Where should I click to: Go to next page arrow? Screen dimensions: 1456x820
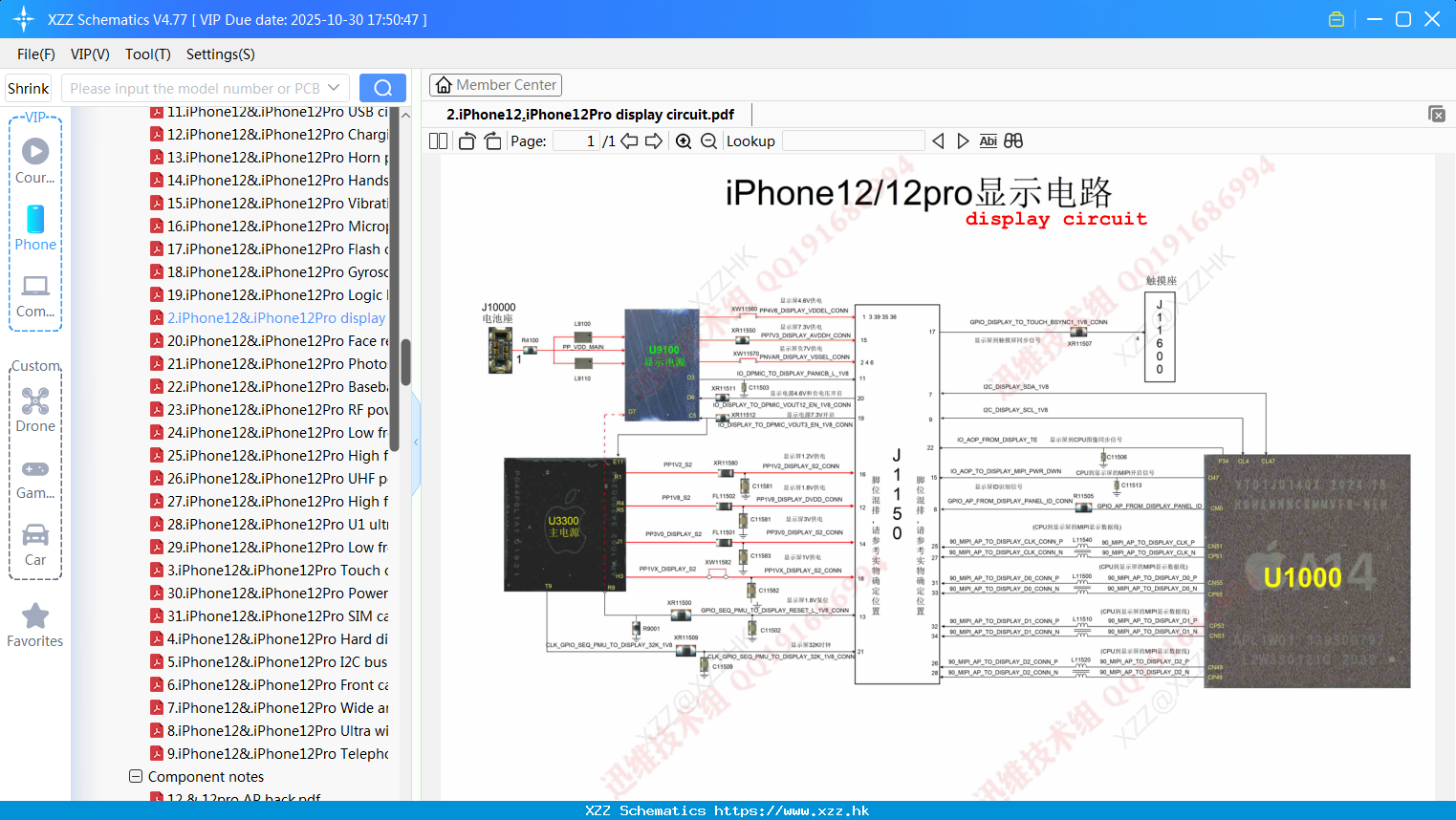pyautogui.click(x=654, y=141)
